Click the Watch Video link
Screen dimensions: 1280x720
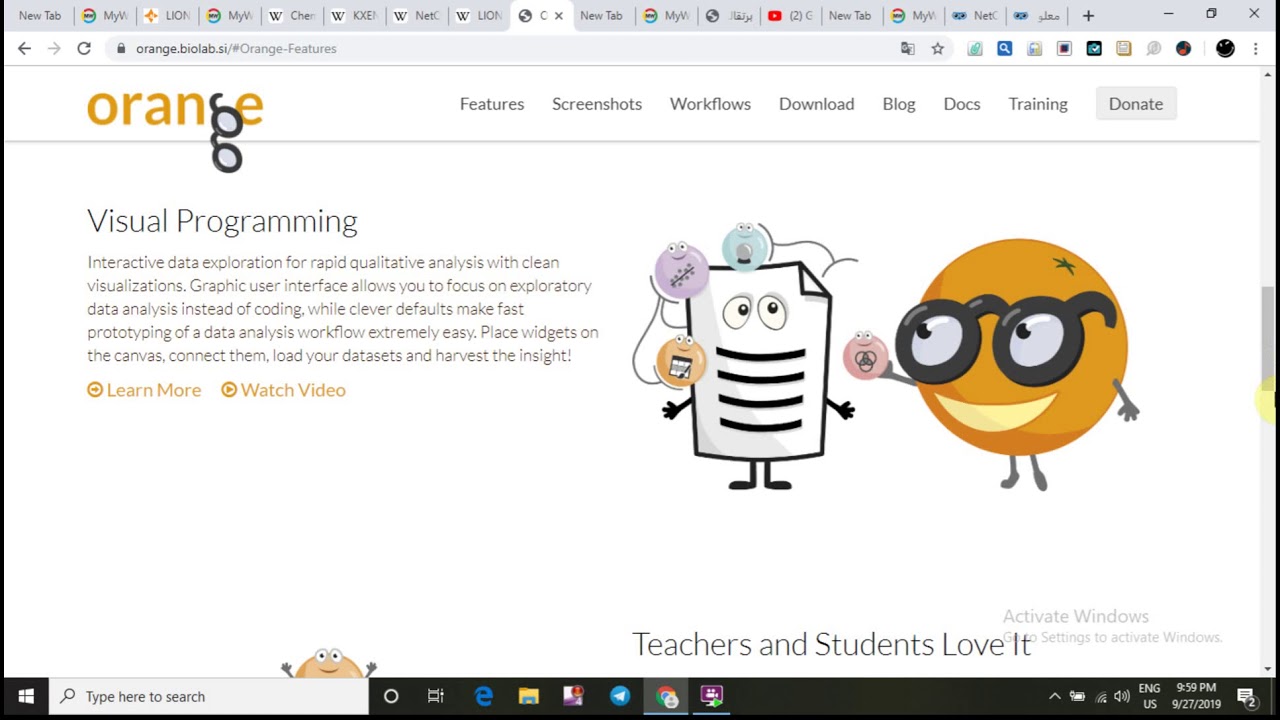(283, 390)
